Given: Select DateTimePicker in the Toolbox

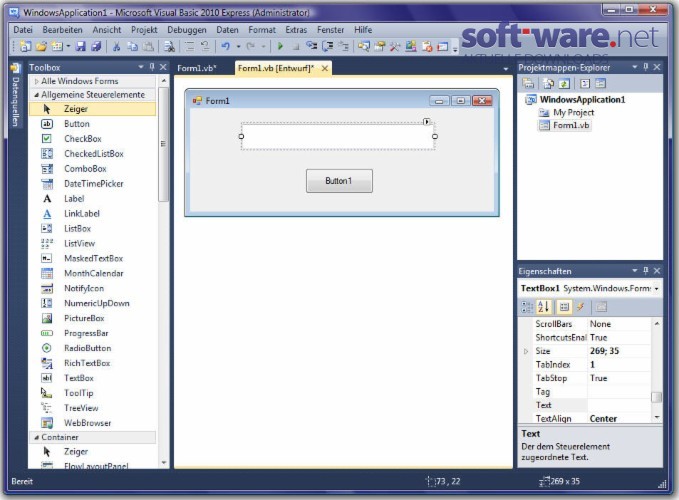Looking at the screenshot, I should [92, 184].
